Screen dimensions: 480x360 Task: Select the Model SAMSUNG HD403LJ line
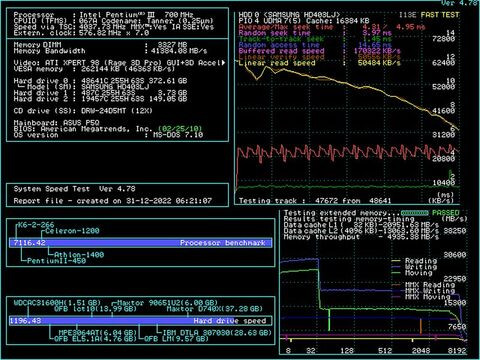point(84,87)
